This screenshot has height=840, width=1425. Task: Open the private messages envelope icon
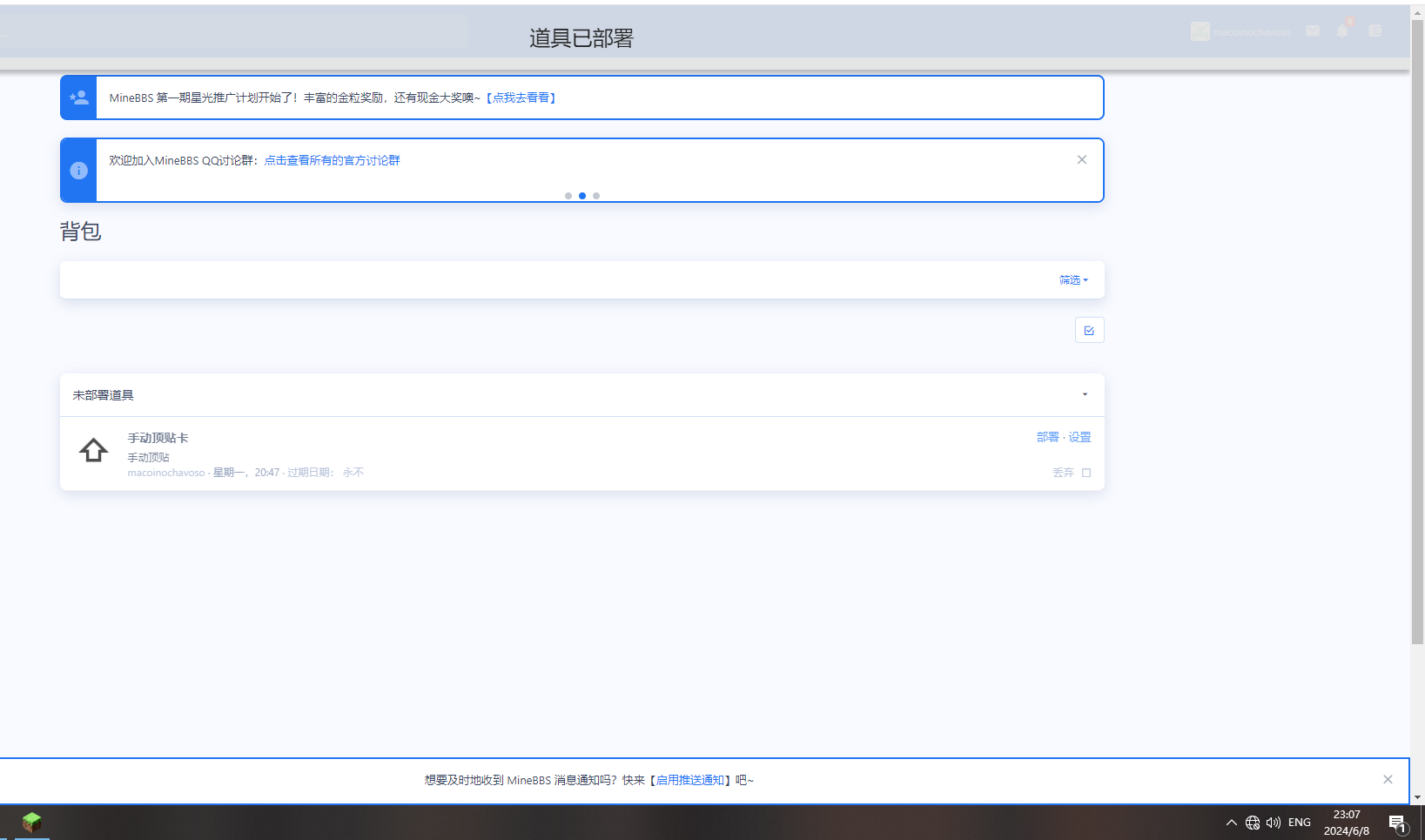point(1313,31)
